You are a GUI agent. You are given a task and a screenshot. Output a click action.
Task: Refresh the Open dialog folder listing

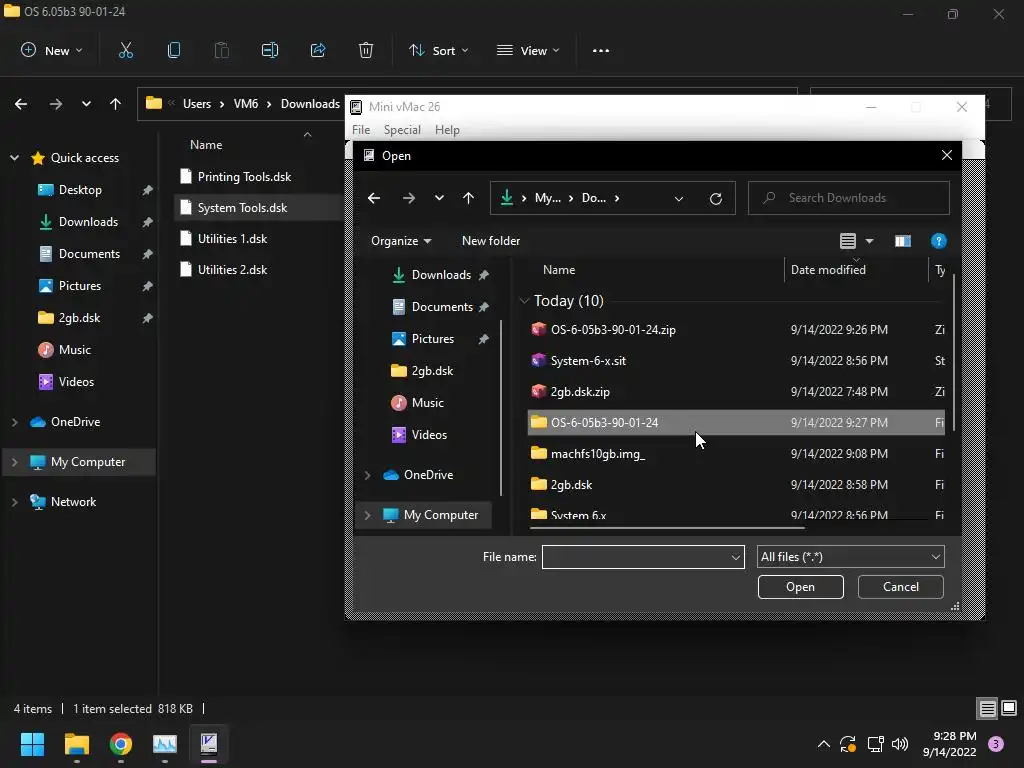coord(716,199)
